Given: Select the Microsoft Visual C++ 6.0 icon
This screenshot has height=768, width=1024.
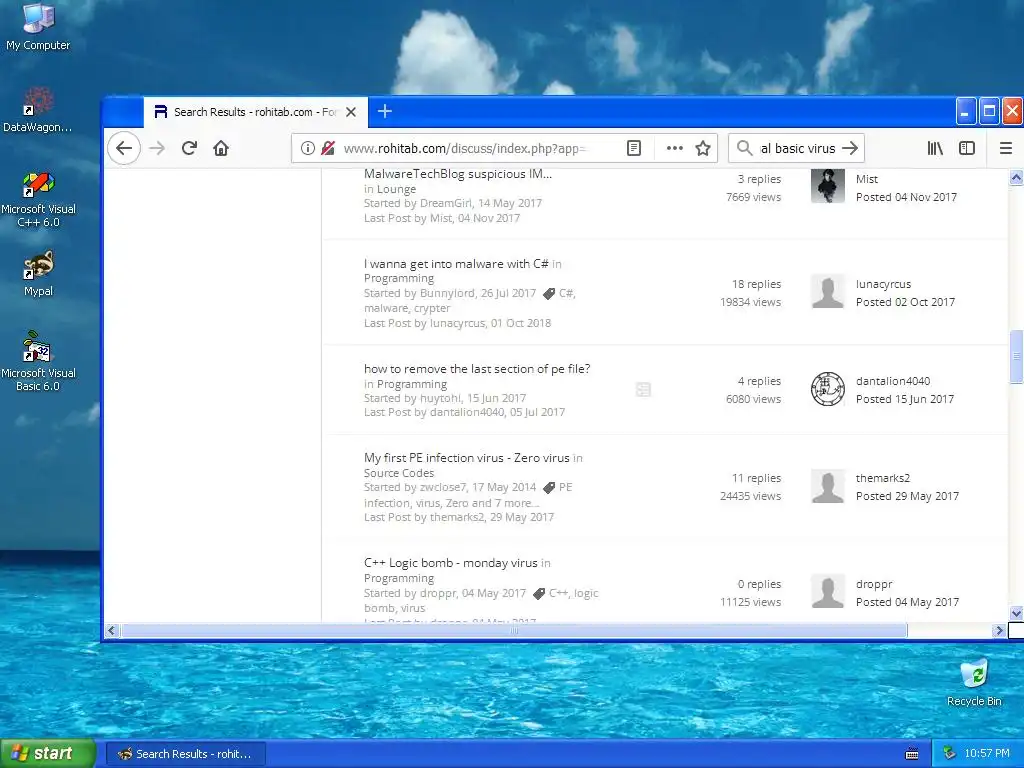Looking at the screenshot, I should 38,200.
